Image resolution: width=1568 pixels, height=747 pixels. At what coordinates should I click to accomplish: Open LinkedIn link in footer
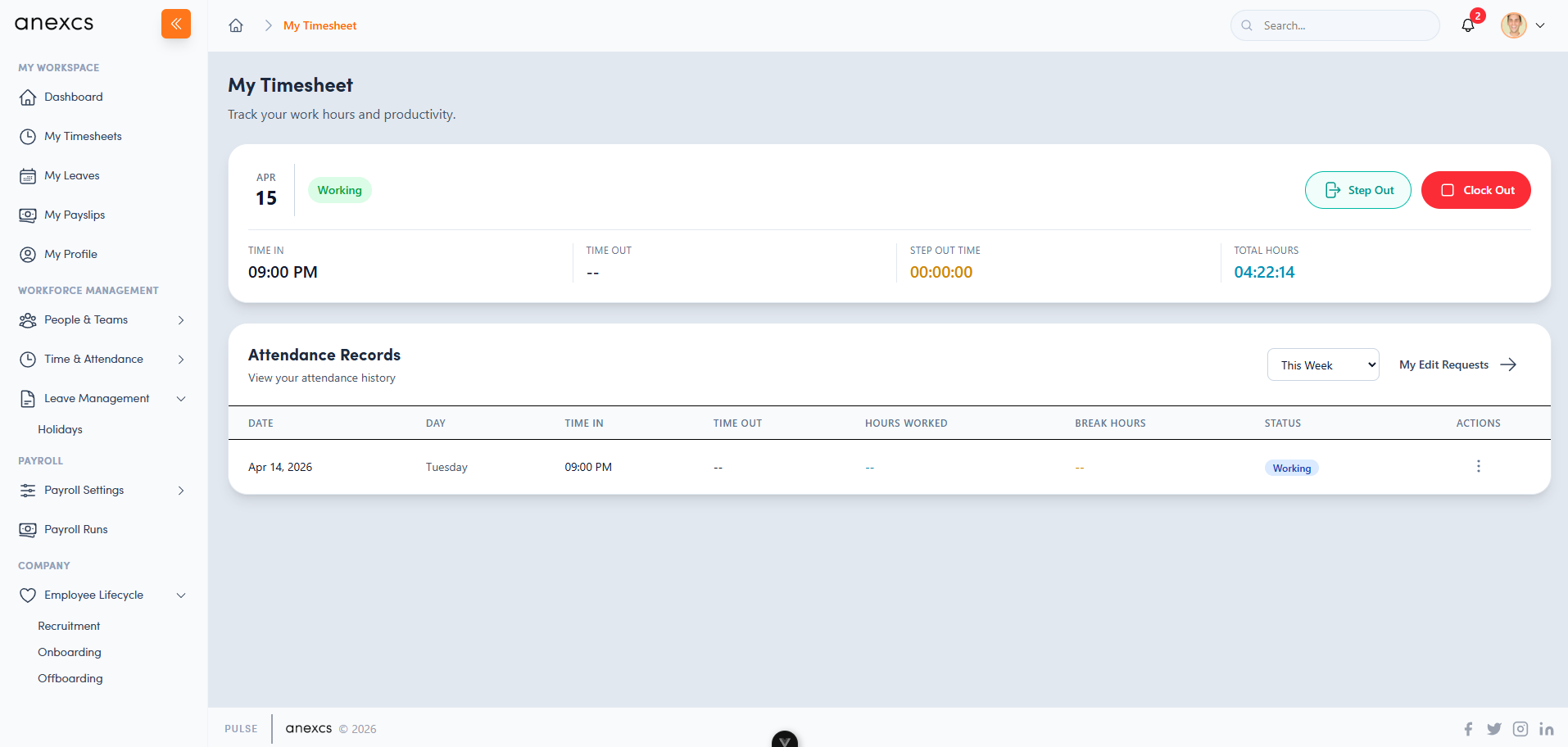coord(1547,729)
